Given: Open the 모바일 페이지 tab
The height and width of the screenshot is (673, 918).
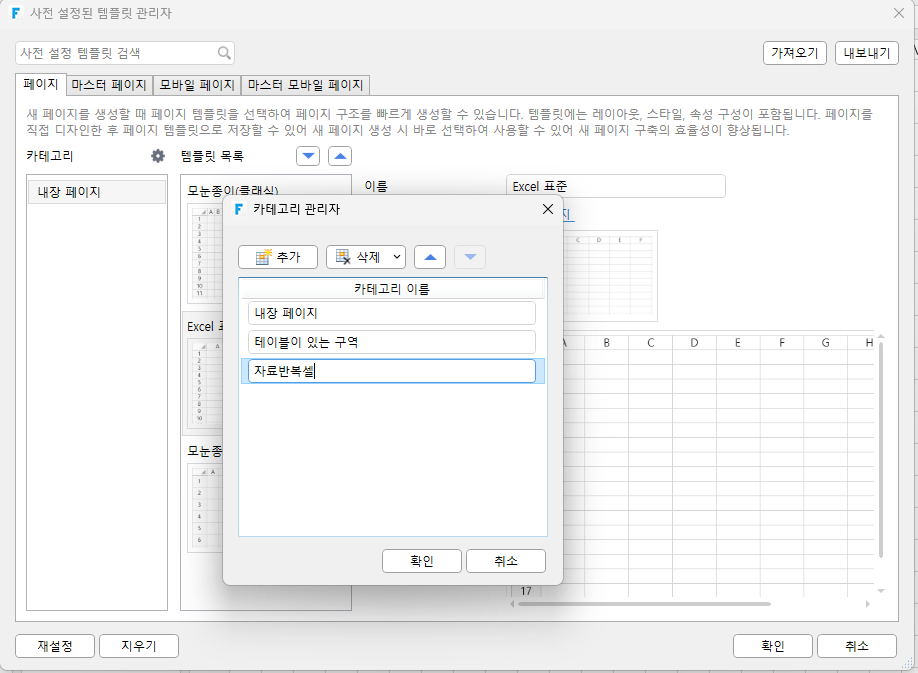Looking at the screenshot, I should (x=197, y=85).
